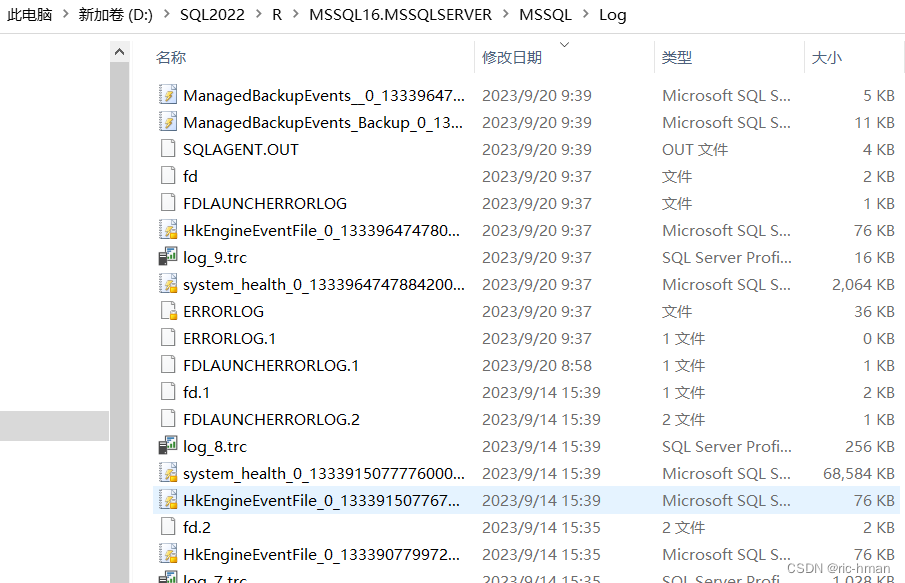Open the 修改日期 column filter dropdown

point(563,45)
